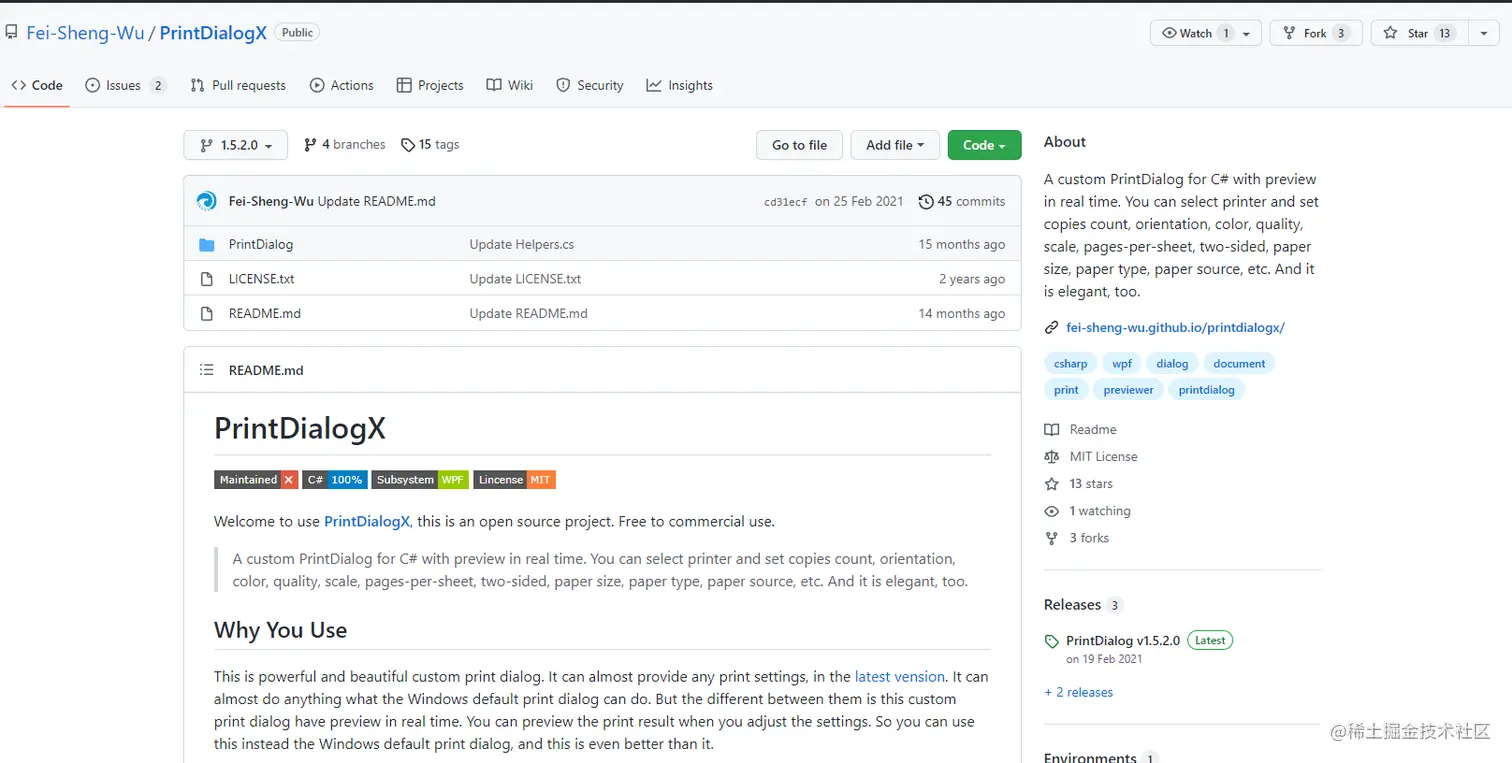1512x763 pixels.
Task: Click the Public visibility label
Action: pyautogui.click(x=297, y=33)
